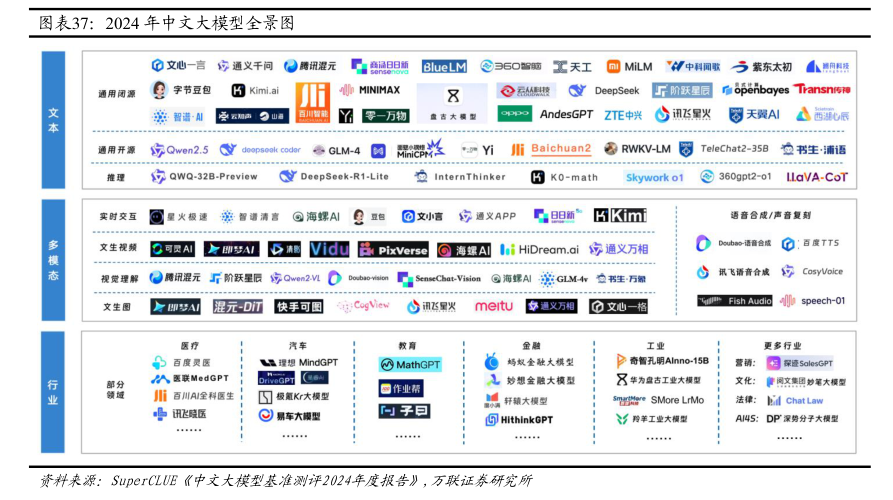
Task: Click the orange MiLM logo
Action: (x=629, y=67)
